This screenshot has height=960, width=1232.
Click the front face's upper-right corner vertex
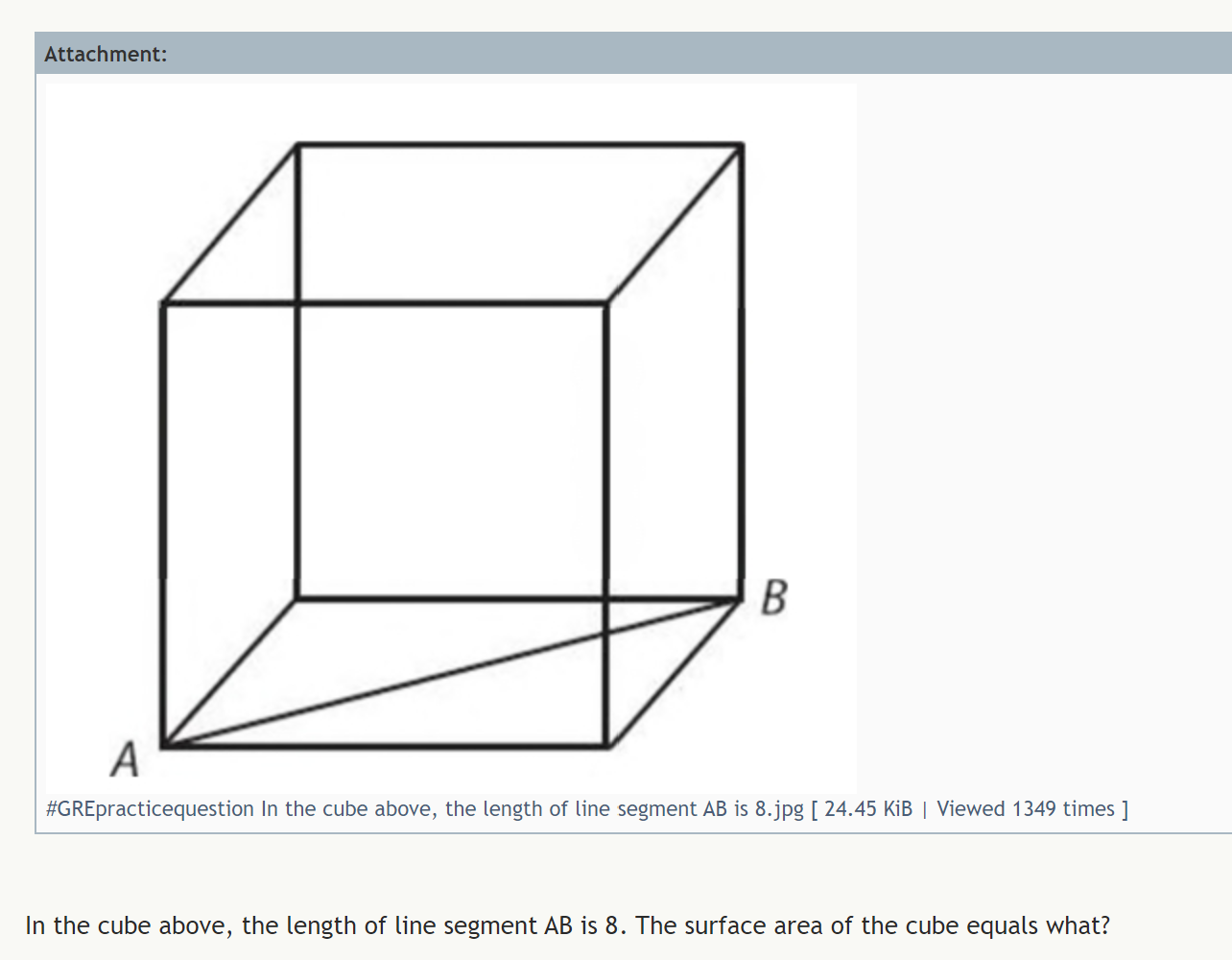[x=606, y=304]
